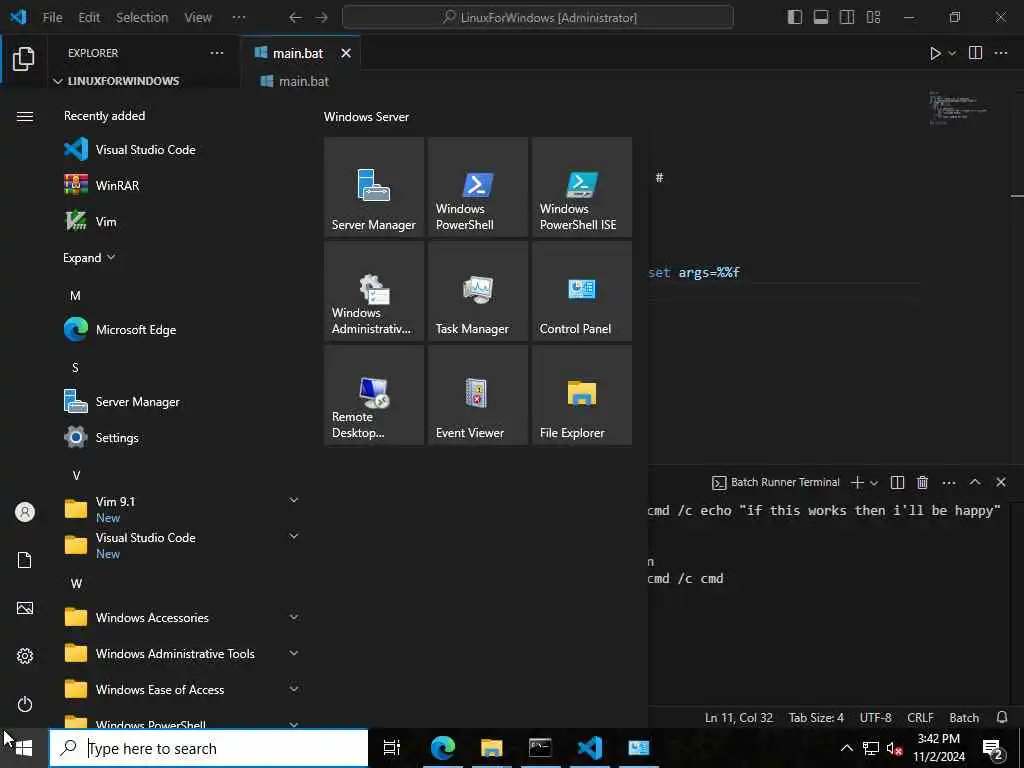The height and width of the screenshot is (768, 1024).
Task: Open the Edit menu
Action: point(89,18)
